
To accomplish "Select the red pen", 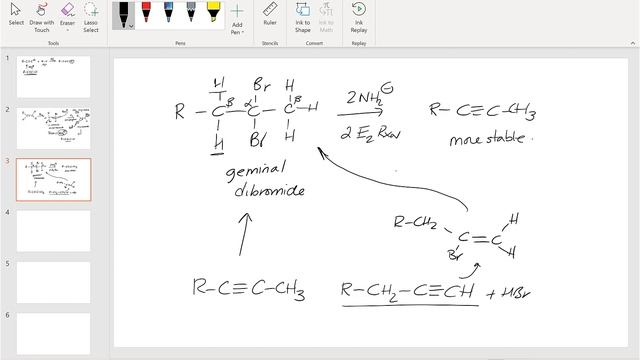I will [x=146, y=12].
